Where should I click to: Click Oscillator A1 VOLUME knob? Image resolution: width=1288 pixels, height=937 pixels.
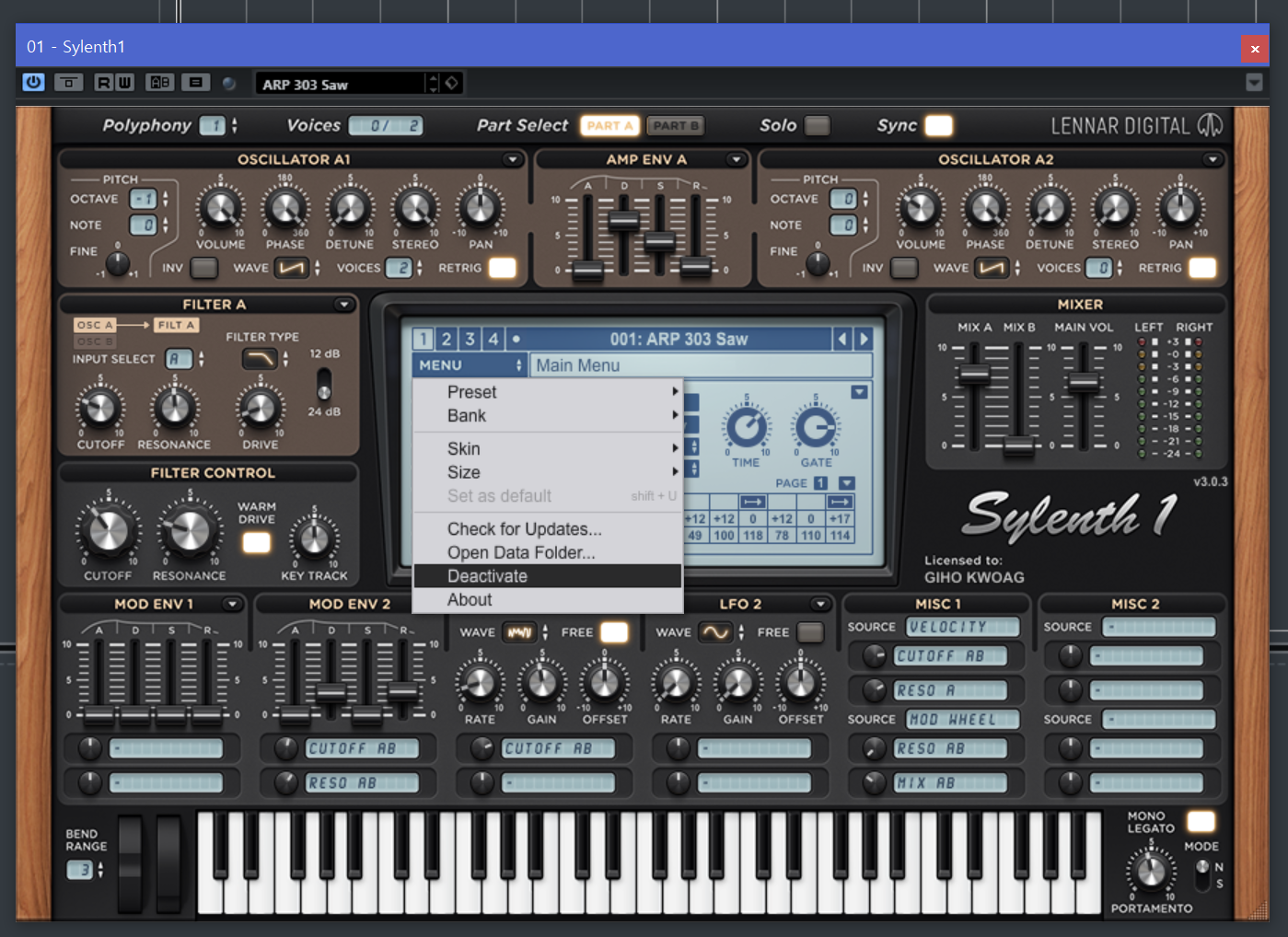coord(220,209)
